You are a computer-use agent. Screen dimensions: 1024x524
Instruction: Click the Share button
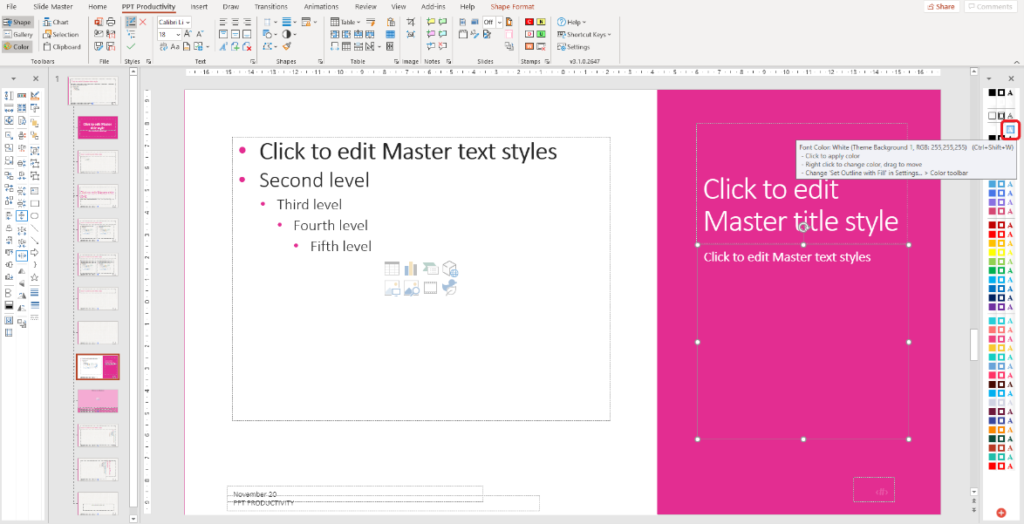[x=941, y=6]
